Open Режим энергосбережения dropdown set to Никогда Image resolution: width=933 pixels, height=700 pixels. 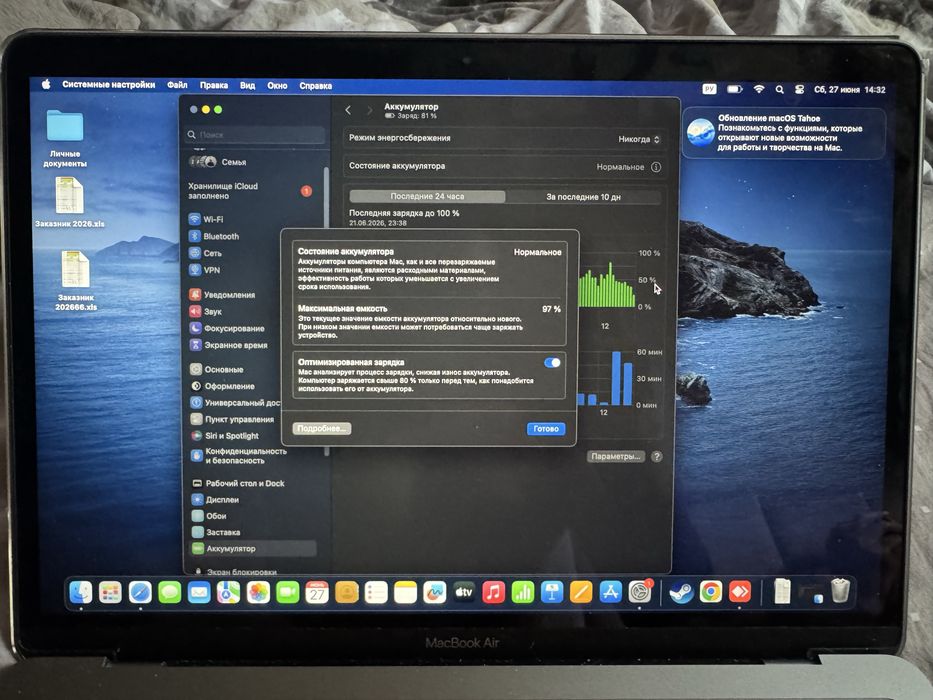pyautogui.click(x=639, y=139)
